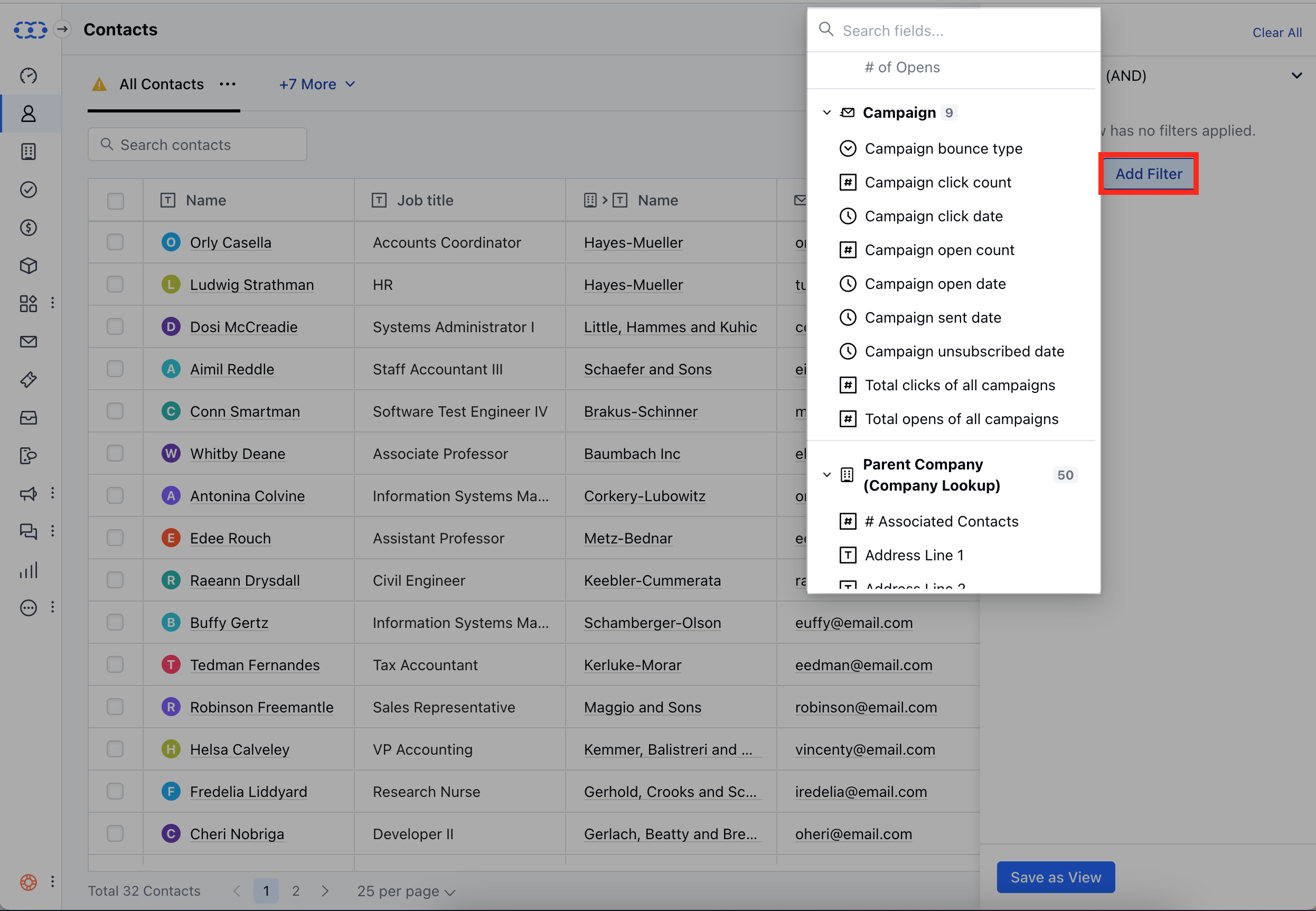Open the Tasks checkmark icon

coord(28,190)
